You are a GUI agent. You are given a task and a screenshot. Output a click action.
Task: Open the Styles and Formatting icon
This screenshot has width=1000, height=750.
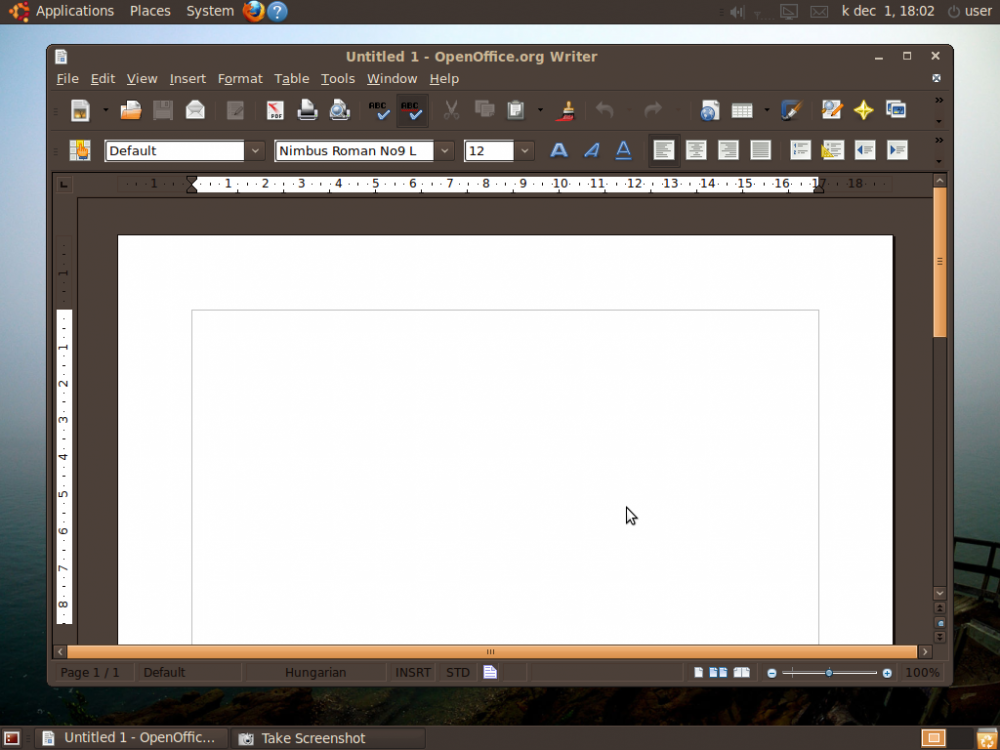coord(80,150)
